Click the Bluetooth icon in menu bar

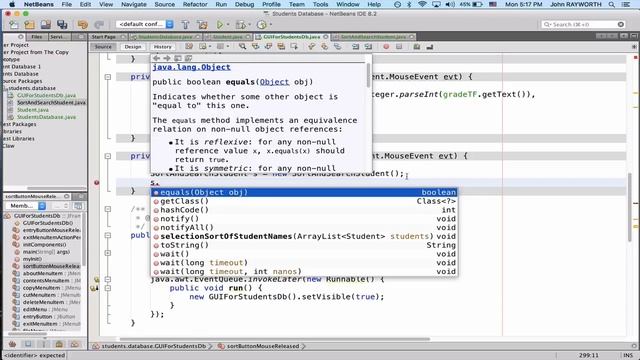point(409,4)
